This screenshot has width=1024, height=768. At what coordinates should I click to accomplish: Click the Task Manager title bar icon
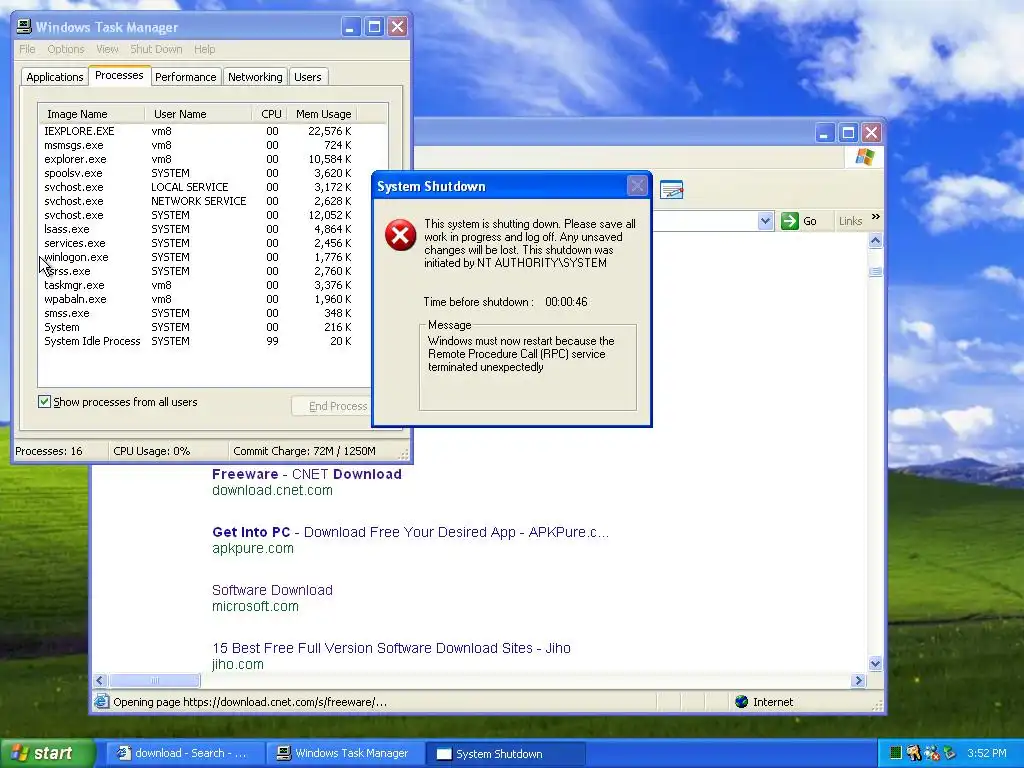(24, 26)
